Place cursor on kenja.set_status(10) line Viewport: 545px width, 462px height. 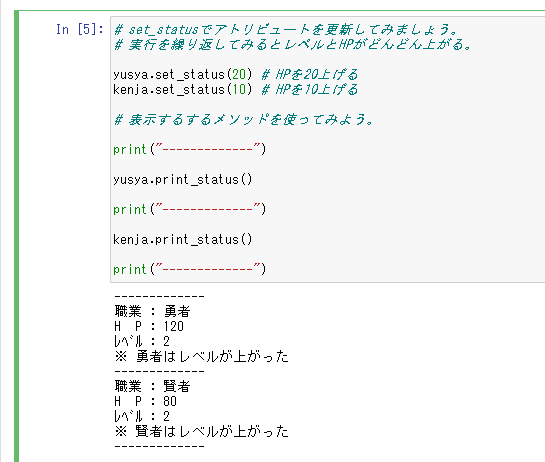click(x=183, y=90)
